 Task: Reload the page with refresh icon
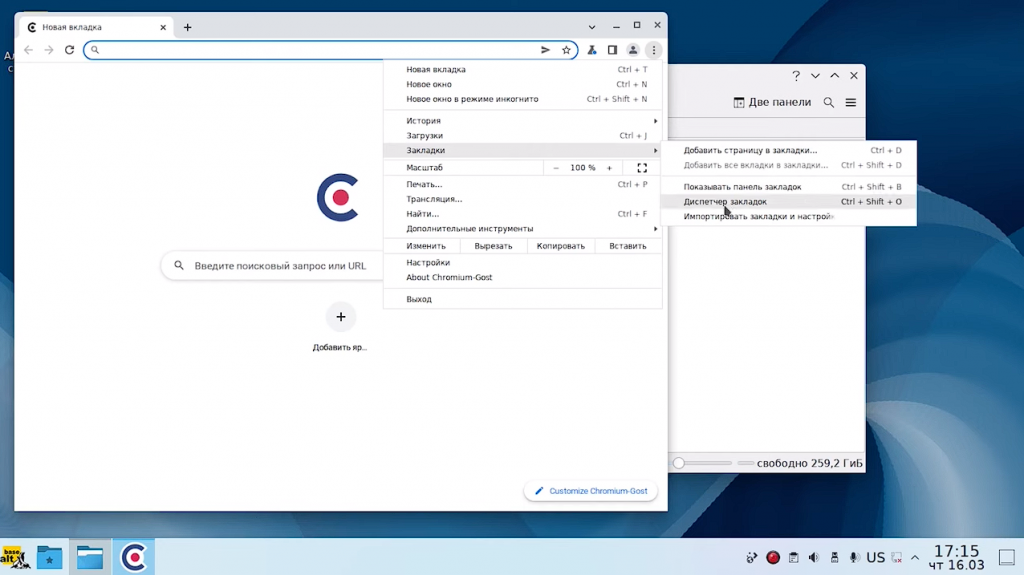click(x=69, y=50)
